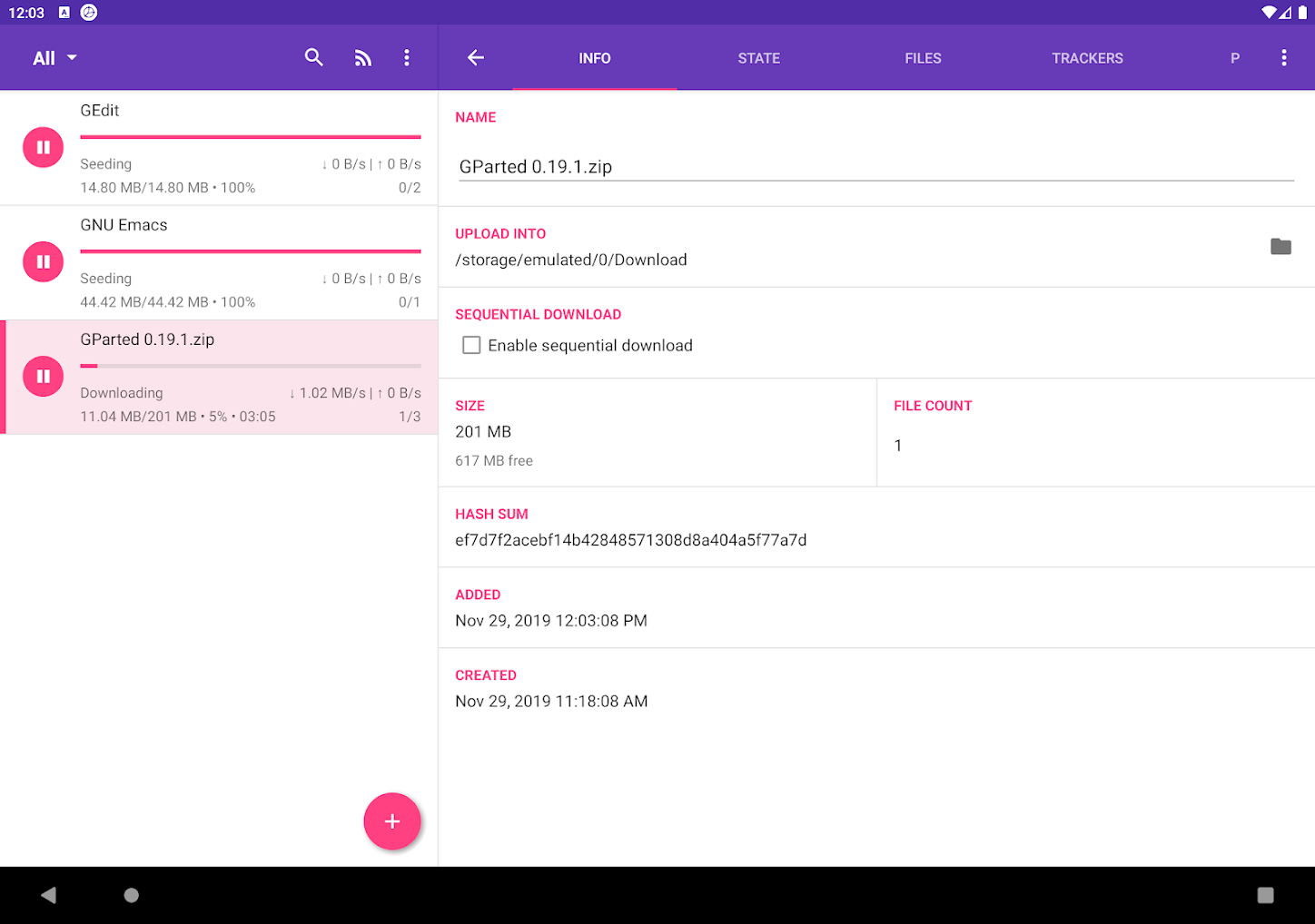Select the GEdit torrent row
1315x924 pixels.
tap(219, 148)
